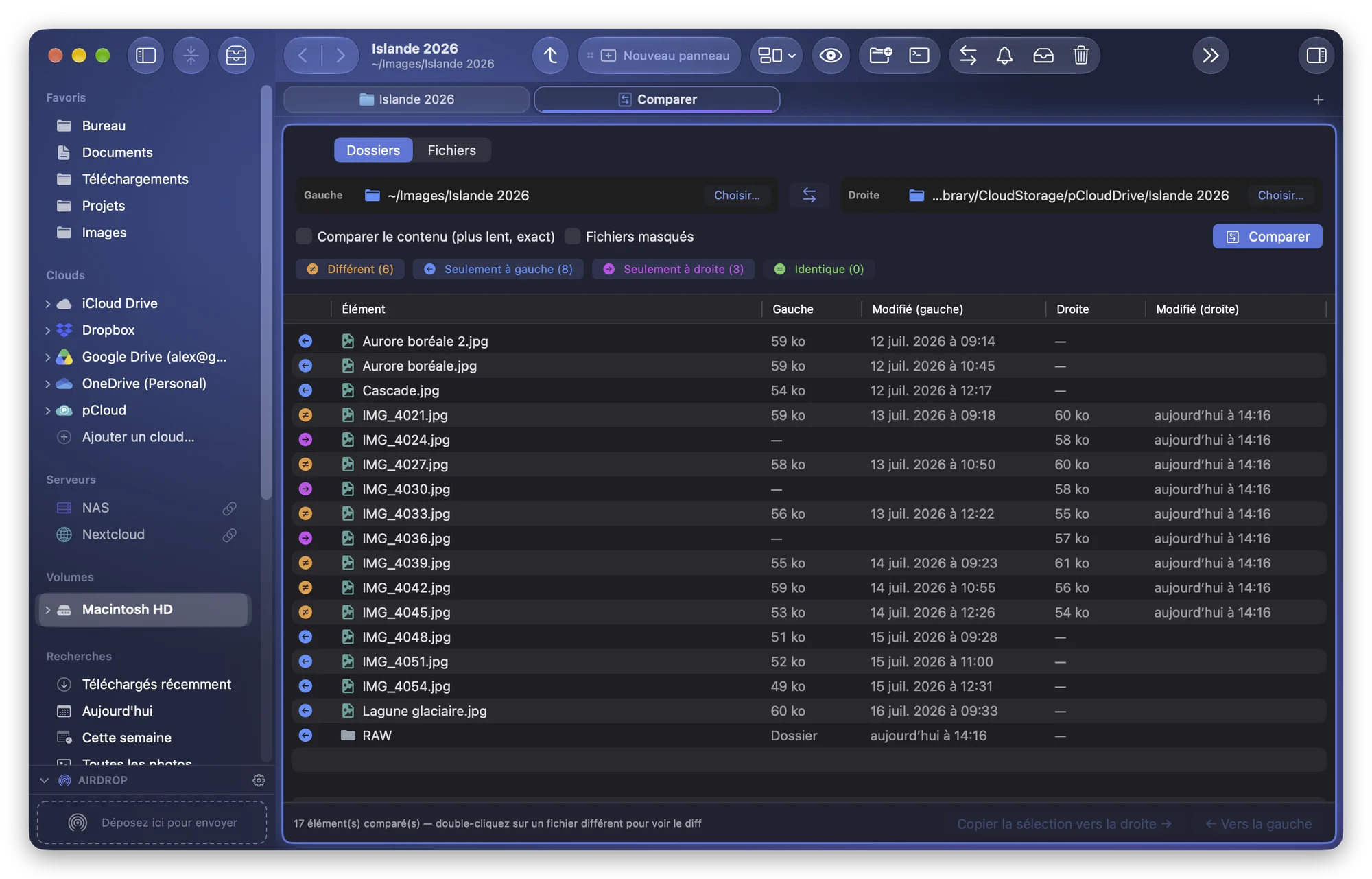Click the link icon next to NAS

coord(230,508)
